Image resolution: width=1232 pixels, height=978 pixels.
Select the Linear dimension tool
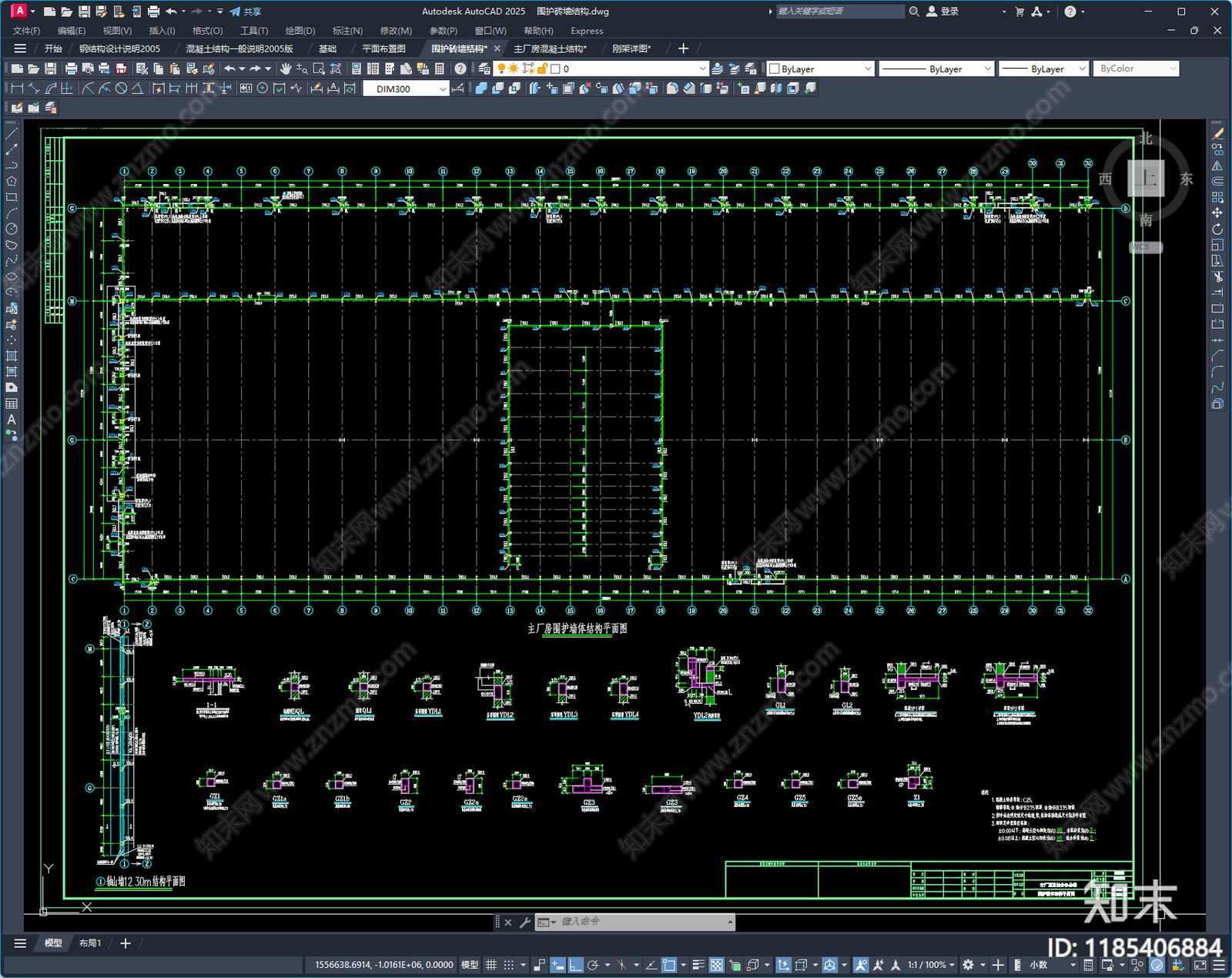17,89
